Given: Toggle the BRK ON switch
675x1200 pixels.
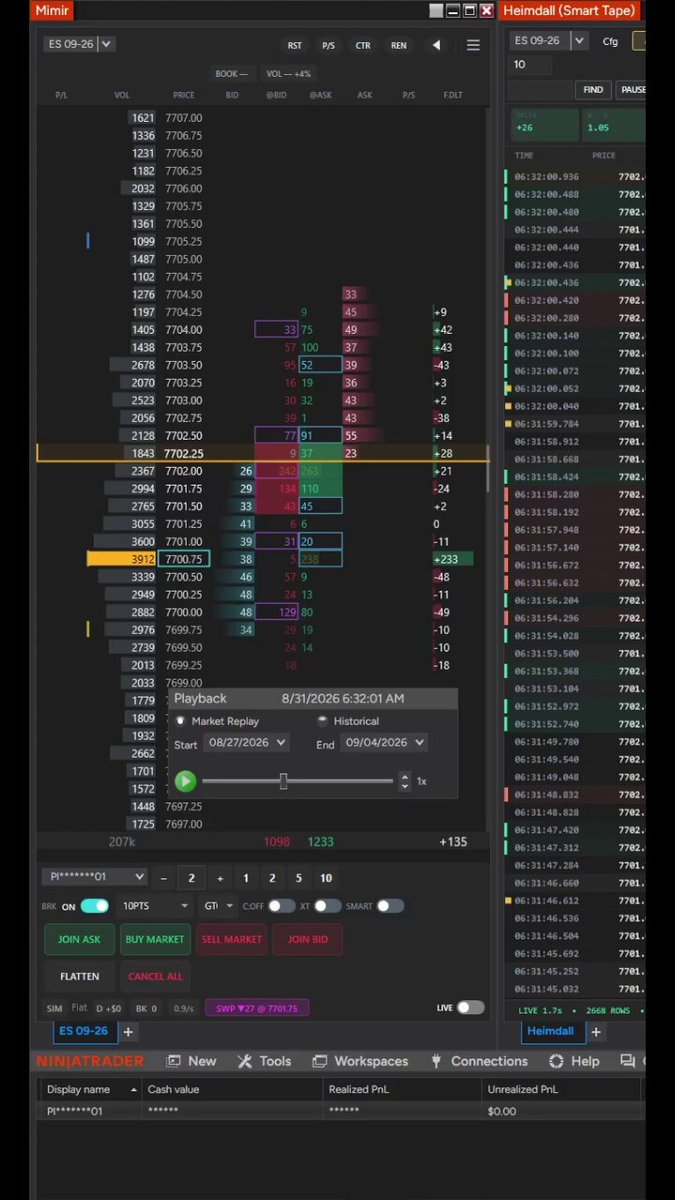Looking at the screenshot, I should pyautogui.click(x=94, y=906).
